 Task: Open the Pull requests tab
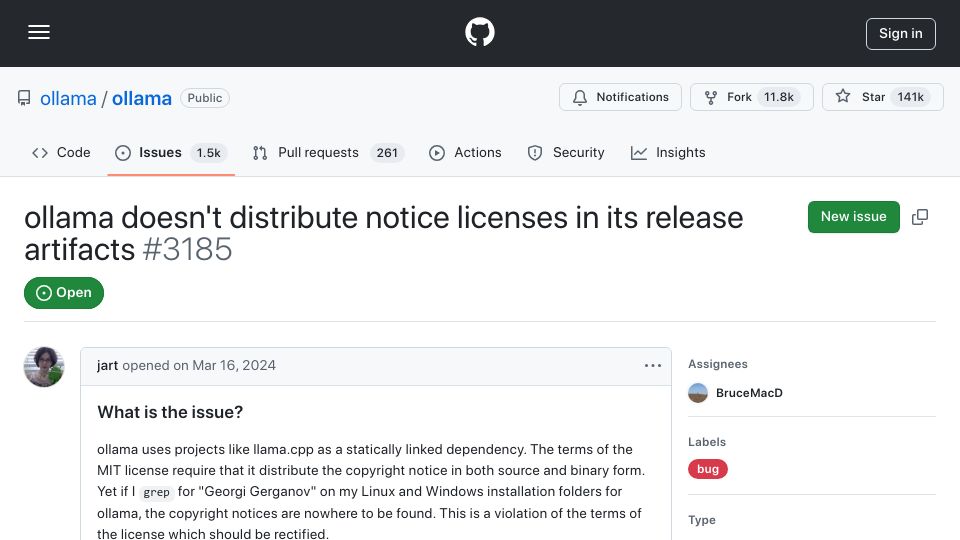point(328,152)
